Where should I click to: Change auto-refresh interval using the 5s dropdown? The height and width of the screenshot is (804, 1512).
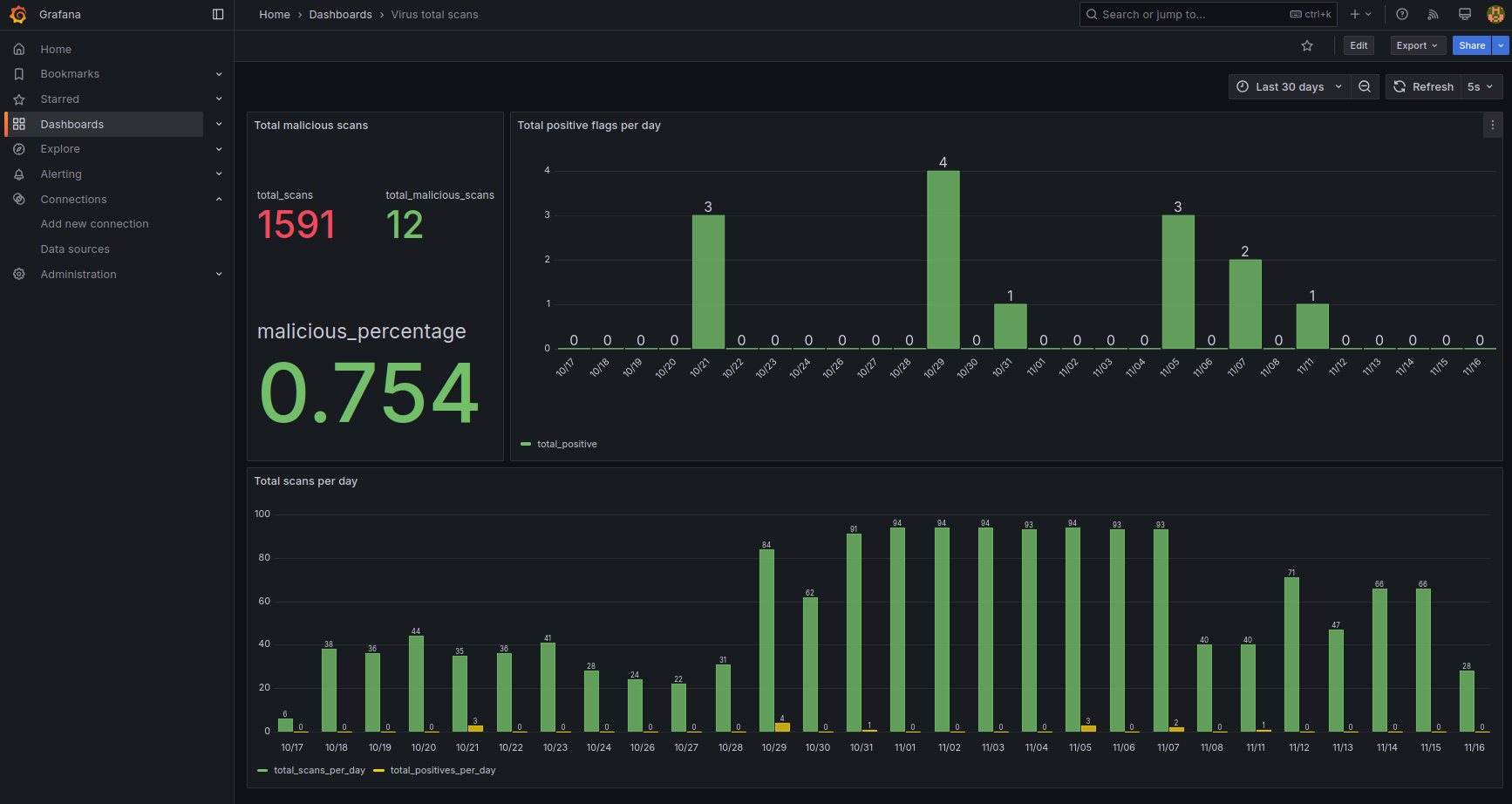pos(1480,86)
